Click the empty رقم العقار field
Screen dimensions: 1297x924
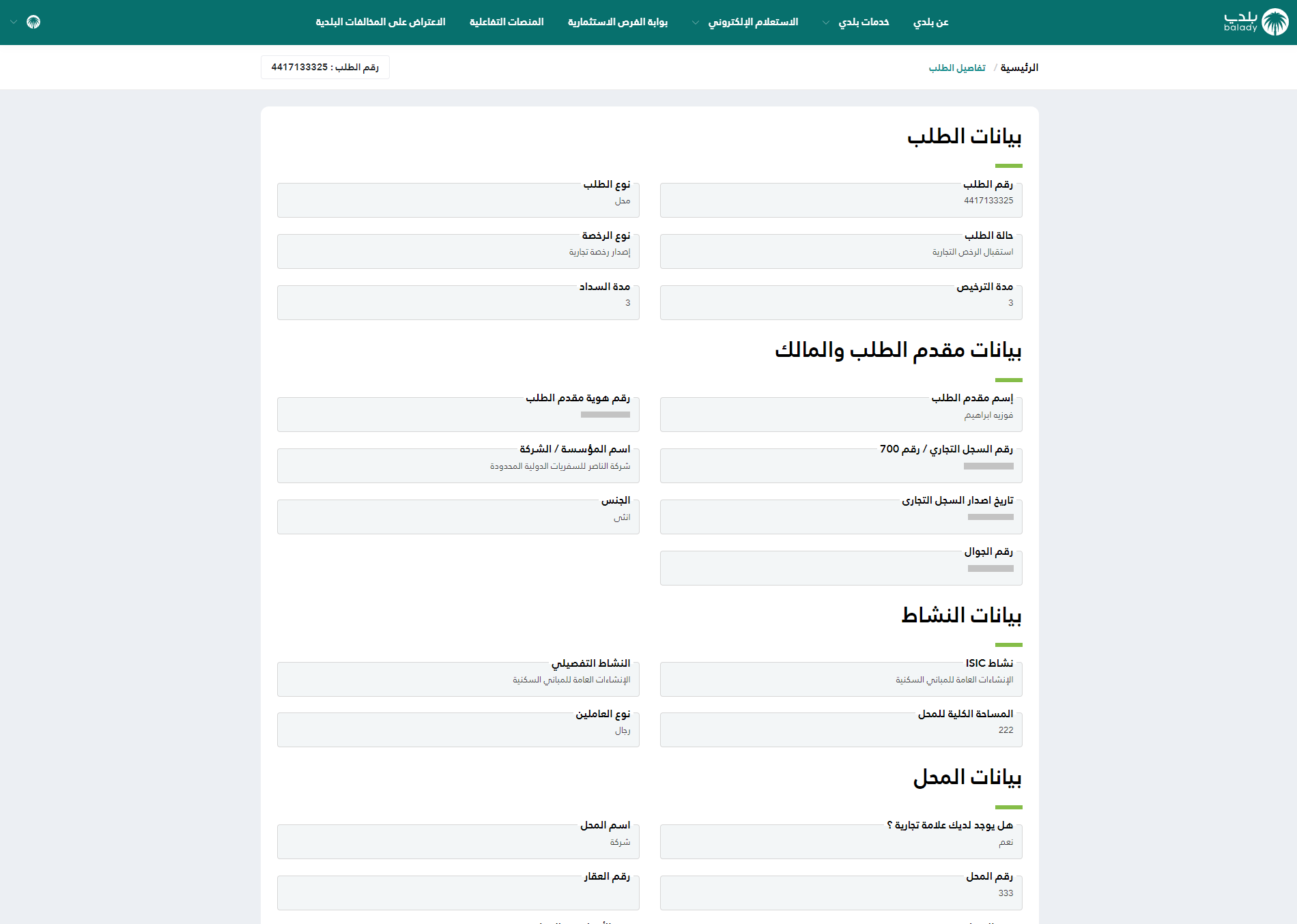[x=458, y=893]
